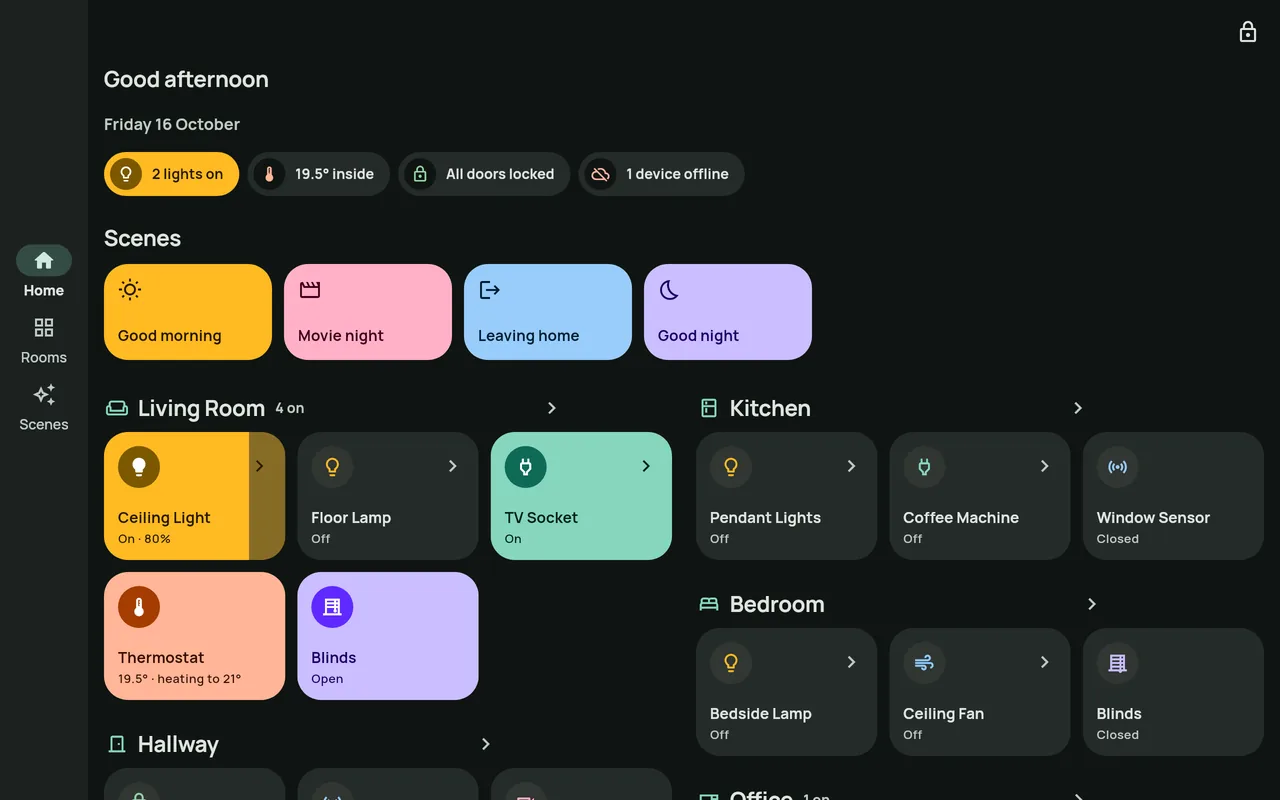This screenshot has width=1280, height=800.
Task: Activate the Leaving home scene
Action: click(548, 312)
